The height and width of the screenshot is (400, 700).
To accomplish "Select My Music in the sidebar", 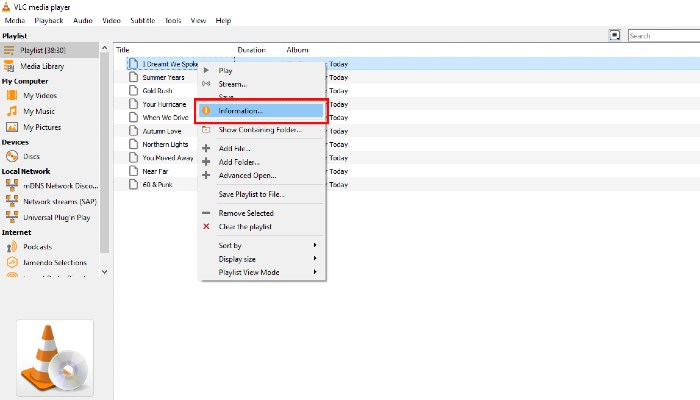I will point(40,111).
